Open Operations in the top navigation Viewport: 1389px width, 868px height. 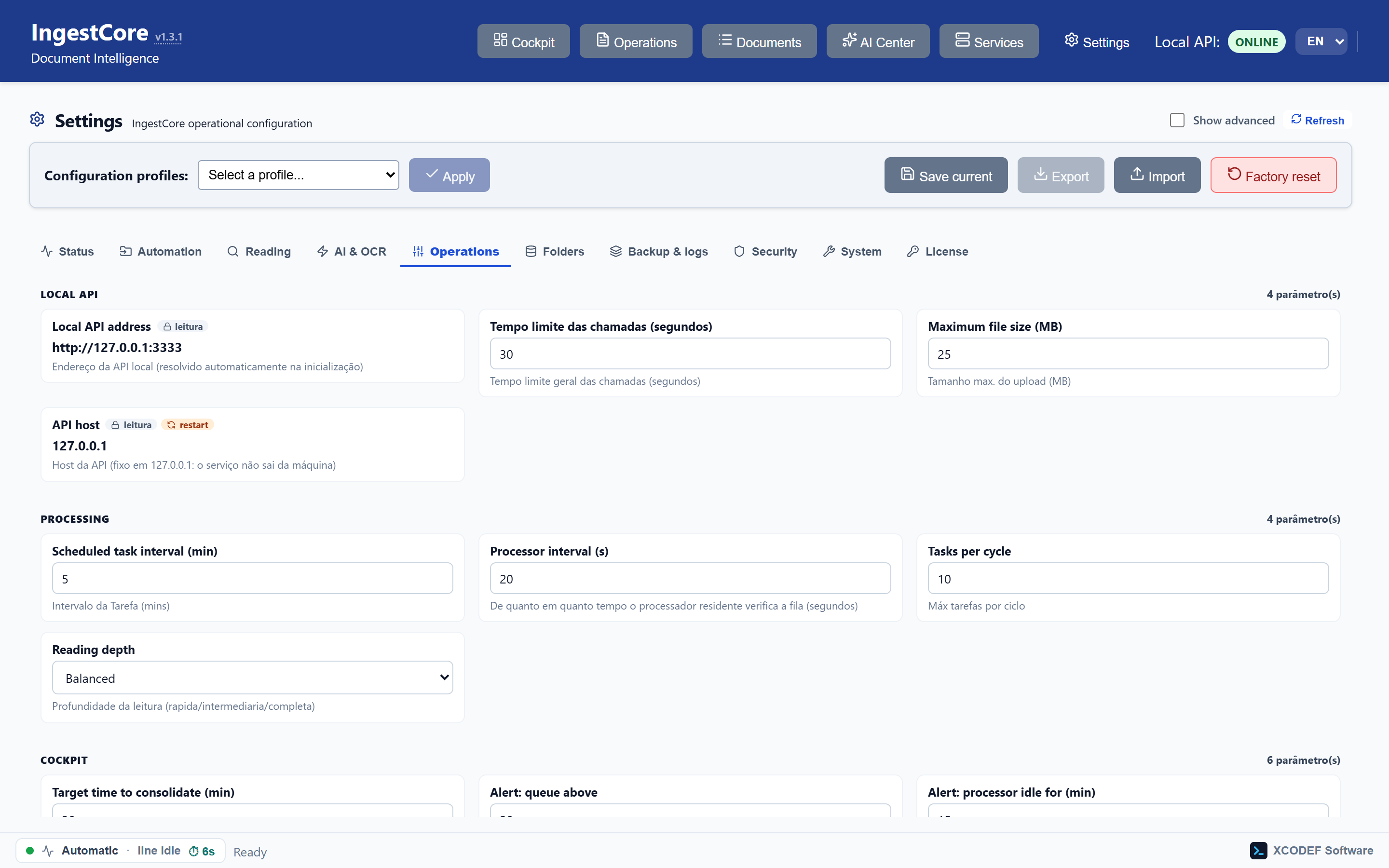[x=636, y=41]
